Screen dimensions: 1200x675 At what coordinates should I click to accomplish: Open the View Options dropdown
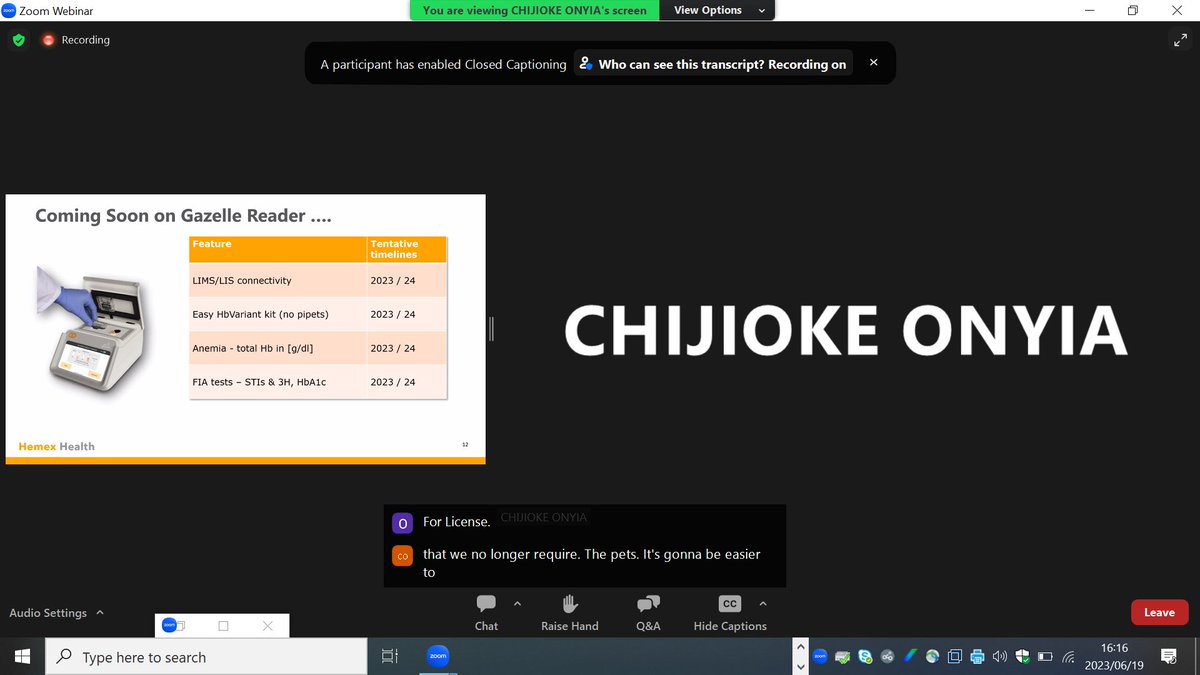(717, 10)
